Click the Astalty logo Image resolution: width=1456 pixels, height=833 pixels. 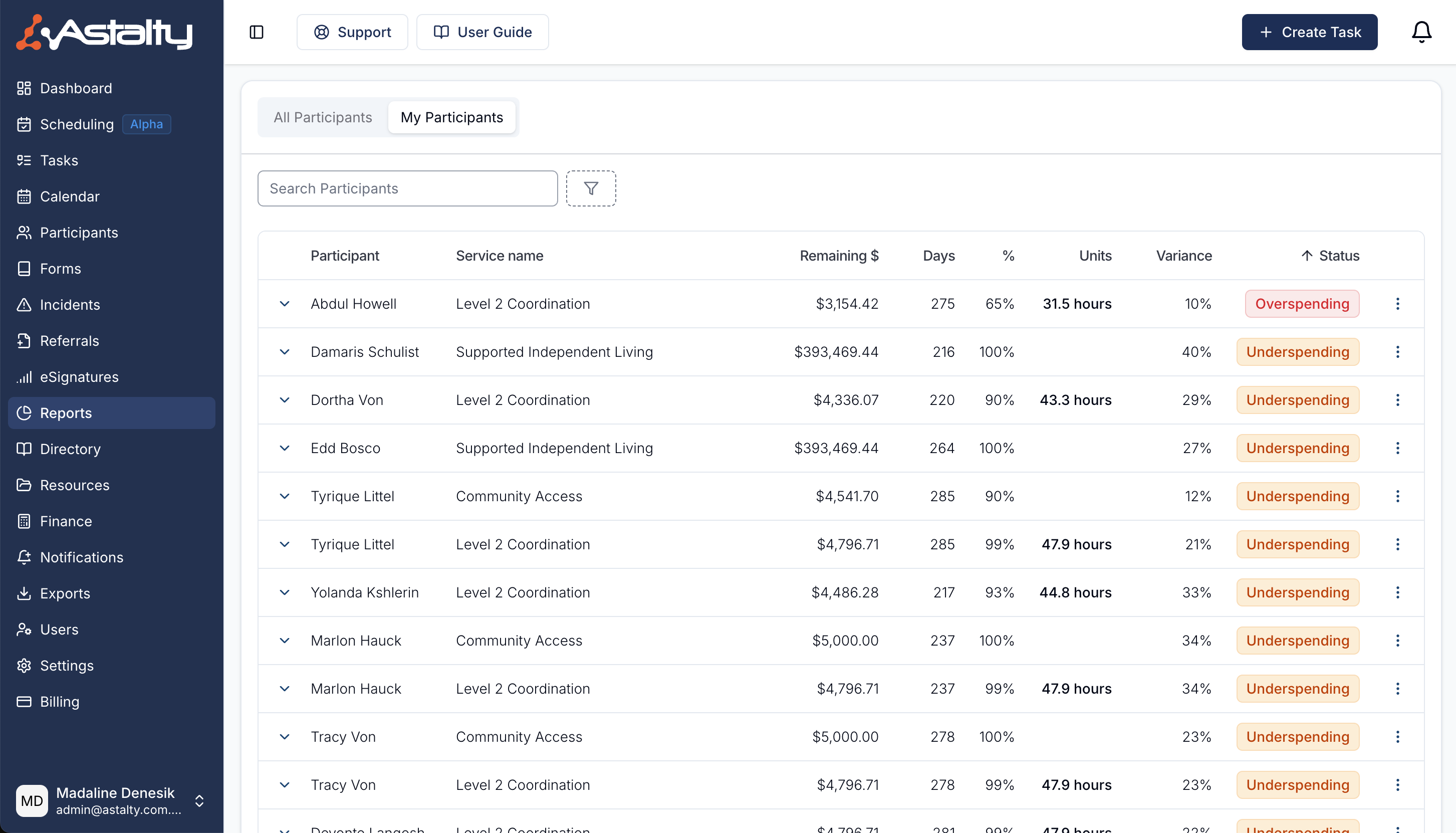click(104, 32)
